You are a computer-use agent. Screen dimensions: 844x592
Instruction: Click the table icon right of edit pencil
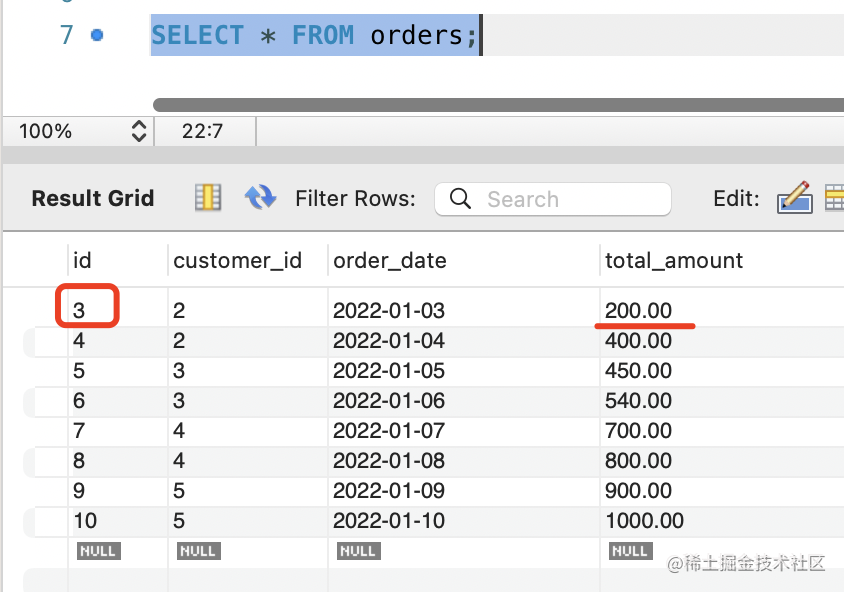834,198
